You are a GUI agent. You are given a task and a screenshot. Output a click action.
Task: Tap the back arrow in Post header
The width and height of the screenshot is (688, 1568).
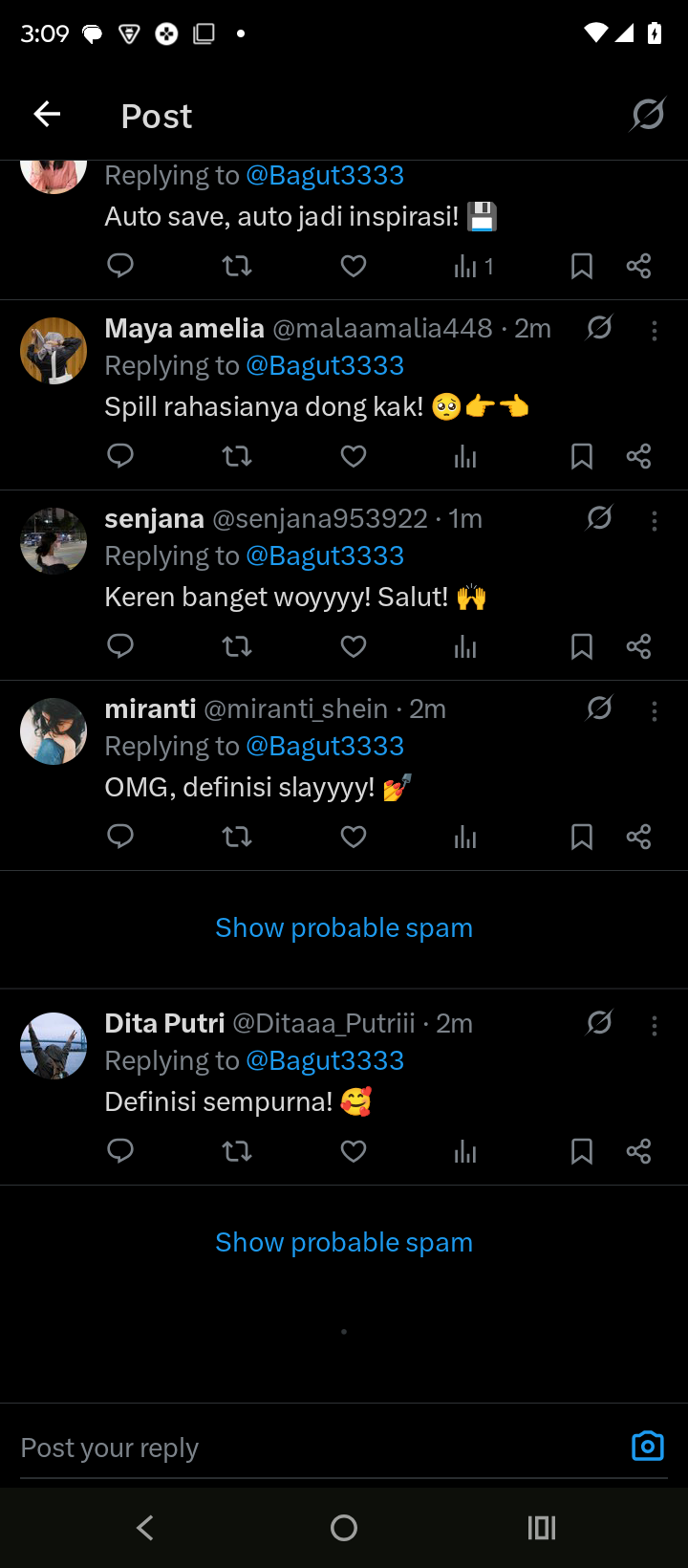point(47,116)
